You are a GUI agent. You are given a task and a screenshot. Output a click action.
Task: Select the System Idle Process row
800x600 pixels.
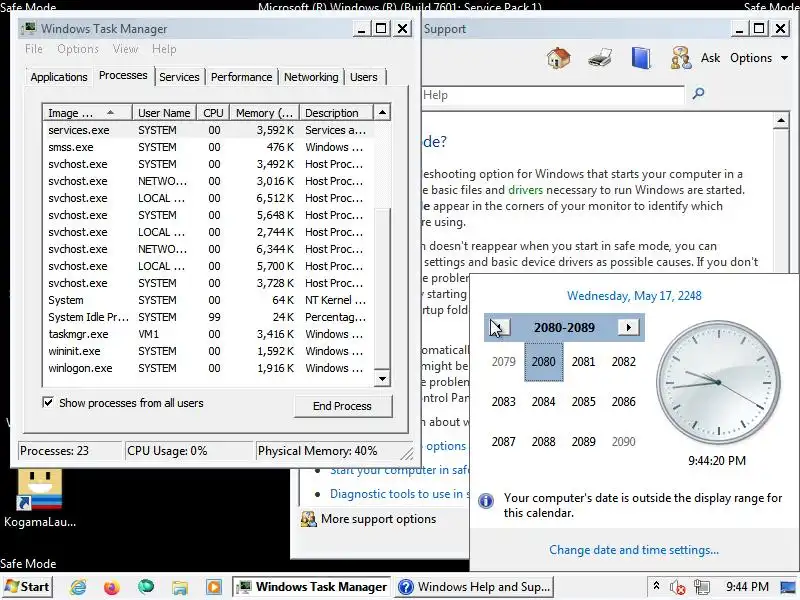coord(208,317)
